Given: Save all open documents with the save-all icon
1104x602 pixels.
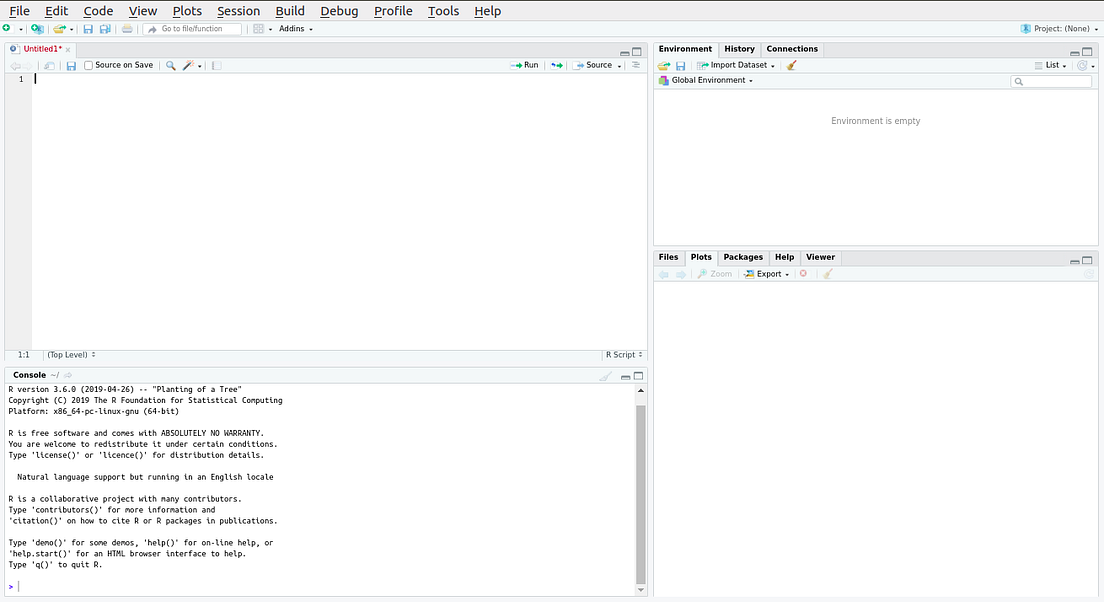Looking at the screenshot, I should pos(105,28).
